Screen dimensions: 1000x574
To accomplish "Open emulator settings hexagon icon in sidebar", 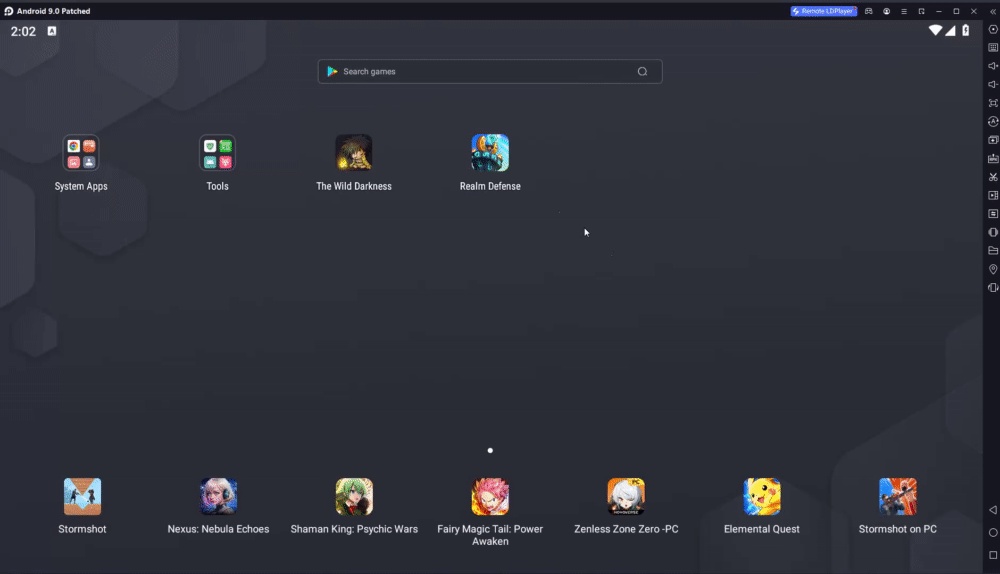I will (x=993, y=29).
